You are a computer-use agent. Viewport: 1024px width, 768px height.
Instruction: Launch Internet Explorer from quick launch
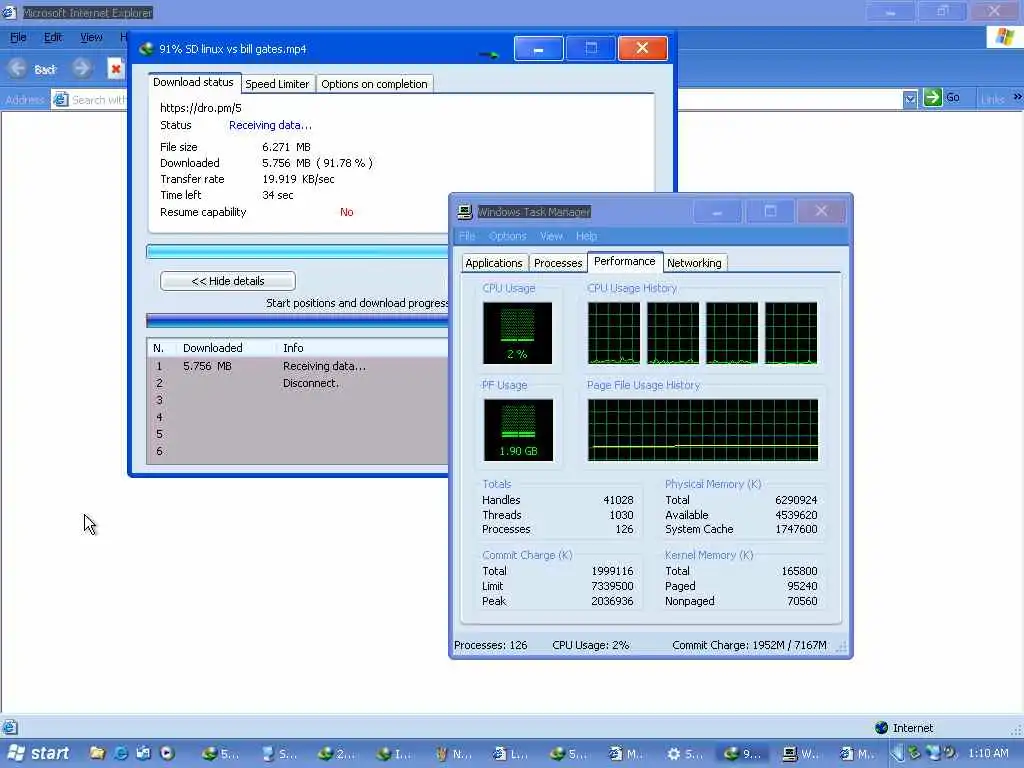click(121, 753)
